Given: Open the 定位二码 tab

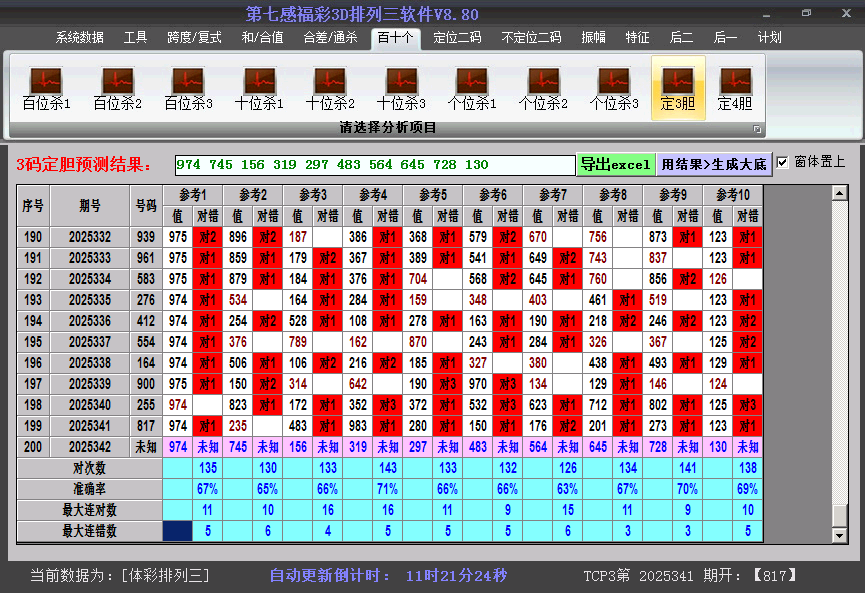Looking at the screenshot, I should pos(457,38).
